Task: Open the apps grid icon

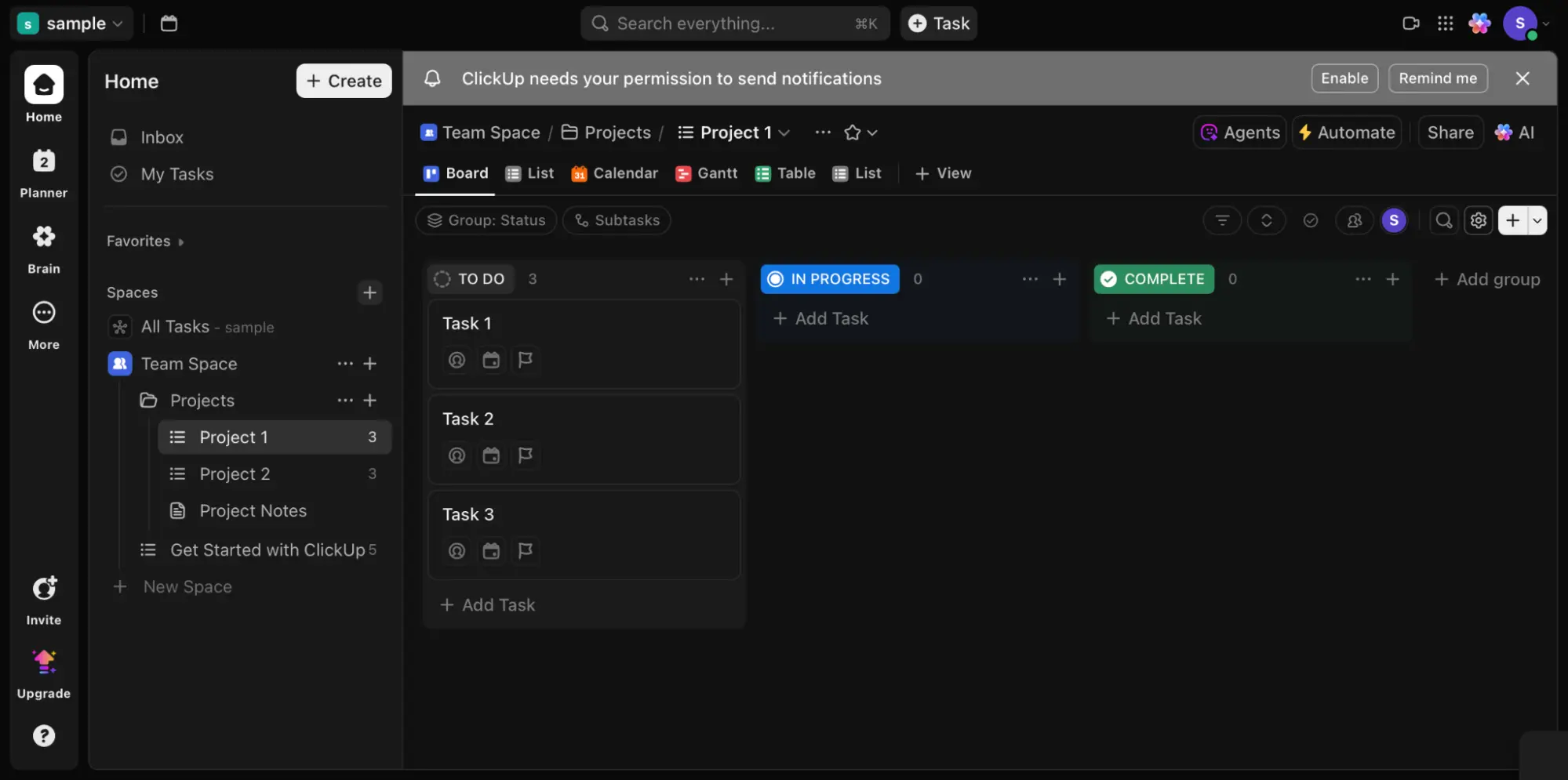Action: (x=1445, y=24)
